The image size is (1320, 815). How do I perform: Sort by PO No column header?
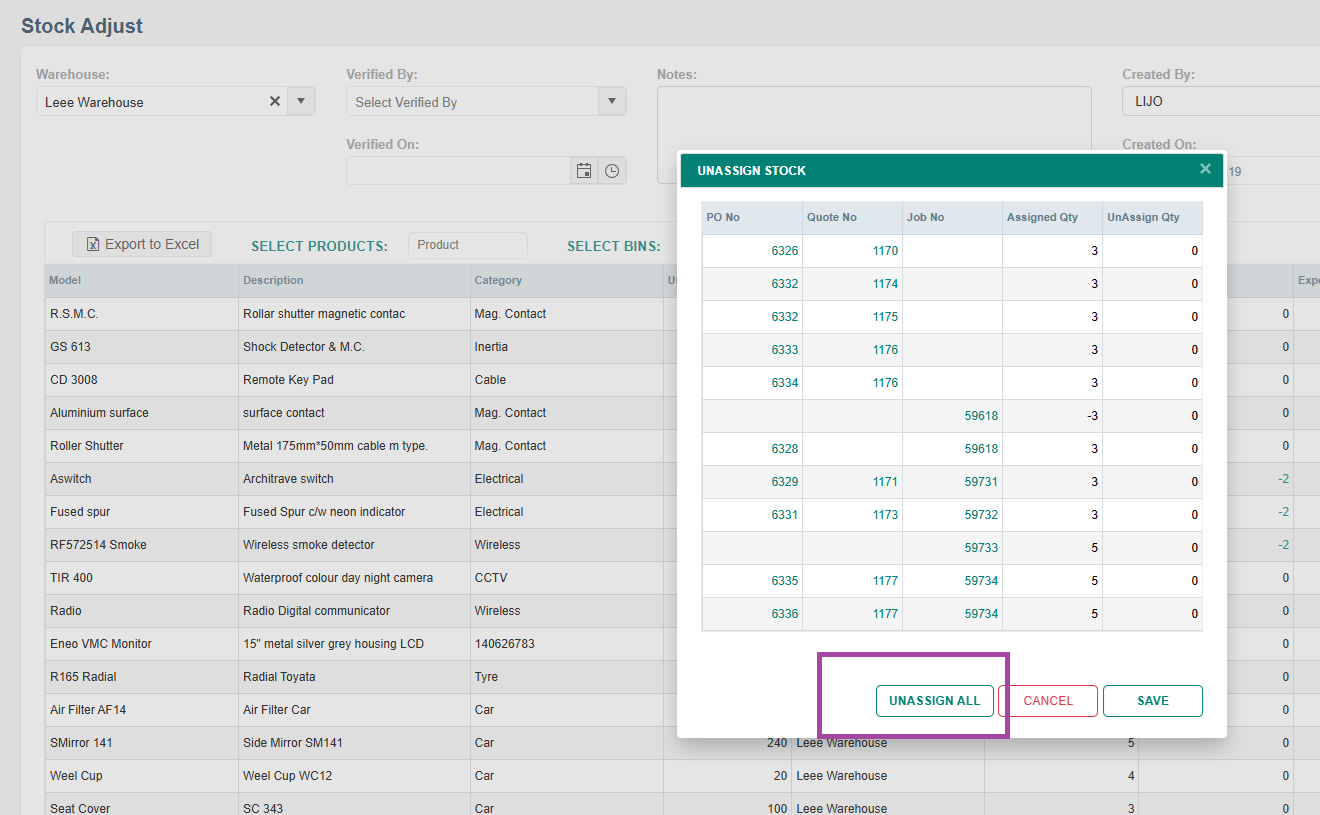click(x=724, y=217)
